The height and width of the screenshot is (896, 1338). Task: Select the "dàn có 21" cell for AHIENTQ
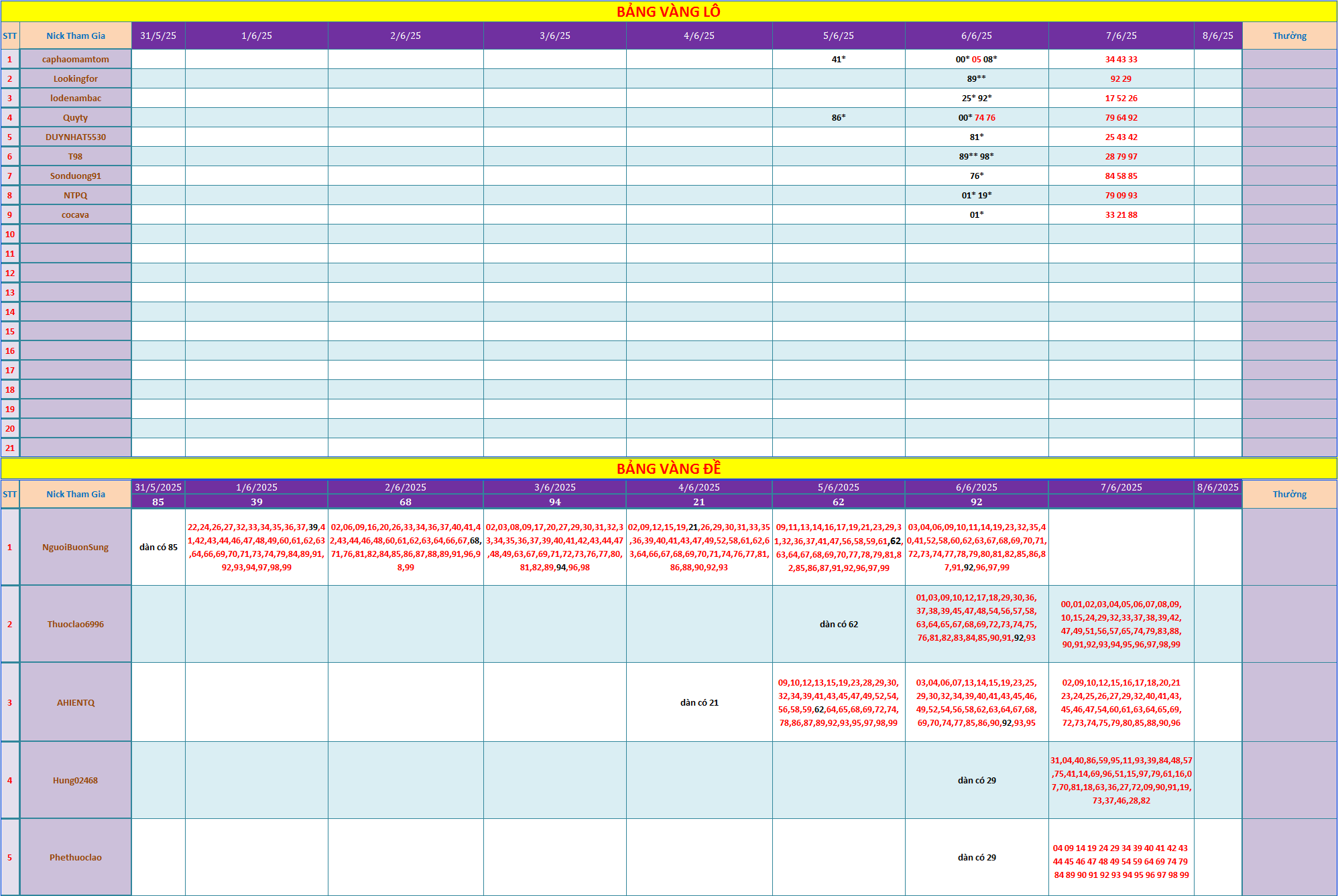click(698, 702)
